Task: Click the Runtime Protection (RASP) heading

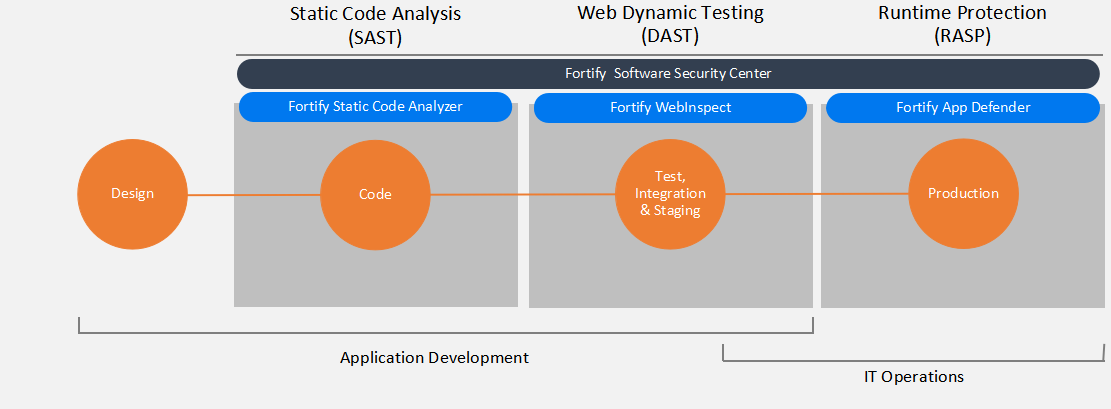Action: click(962, 25)
